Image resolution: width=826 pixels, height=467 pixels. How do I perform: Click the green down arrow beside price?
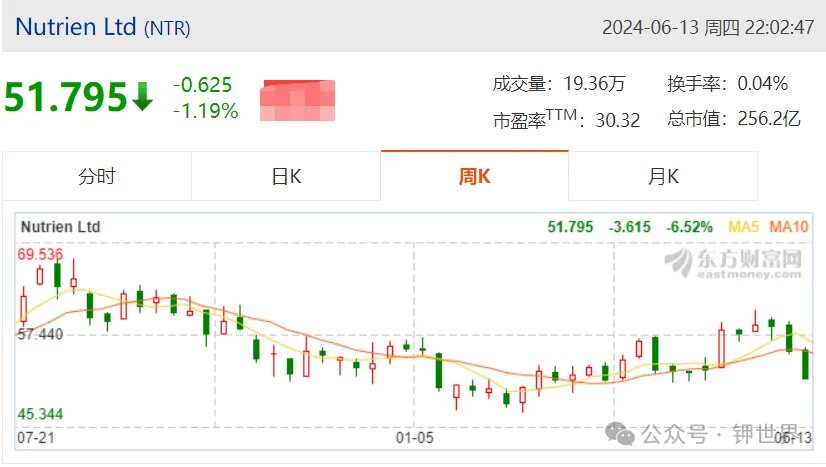(142, 96)
